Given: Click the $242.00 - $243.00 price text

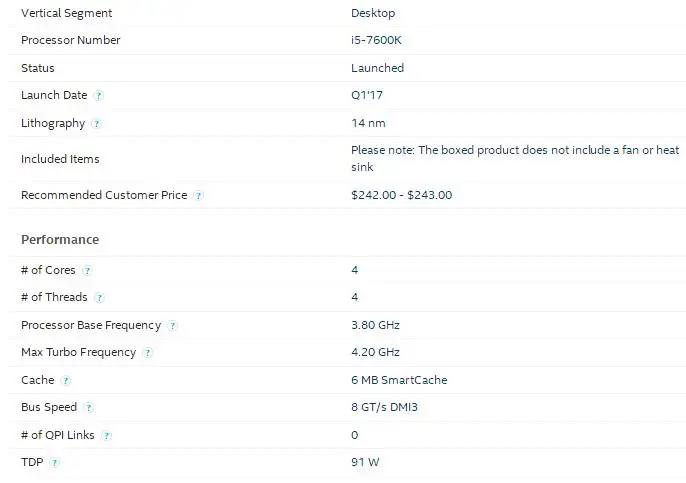Looking at the screenshot, I should tap(402, 195).
